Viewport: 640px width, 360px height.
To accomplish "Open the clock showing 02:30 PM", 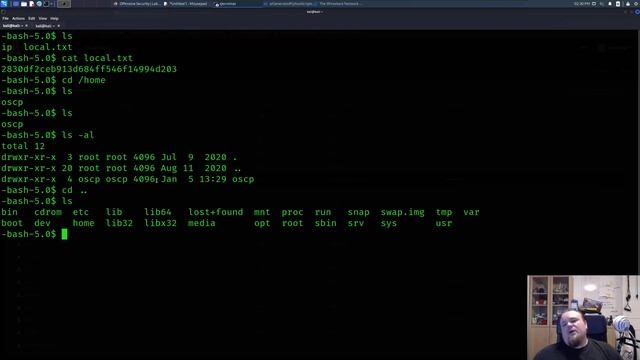I will click(x=582, y=4).
